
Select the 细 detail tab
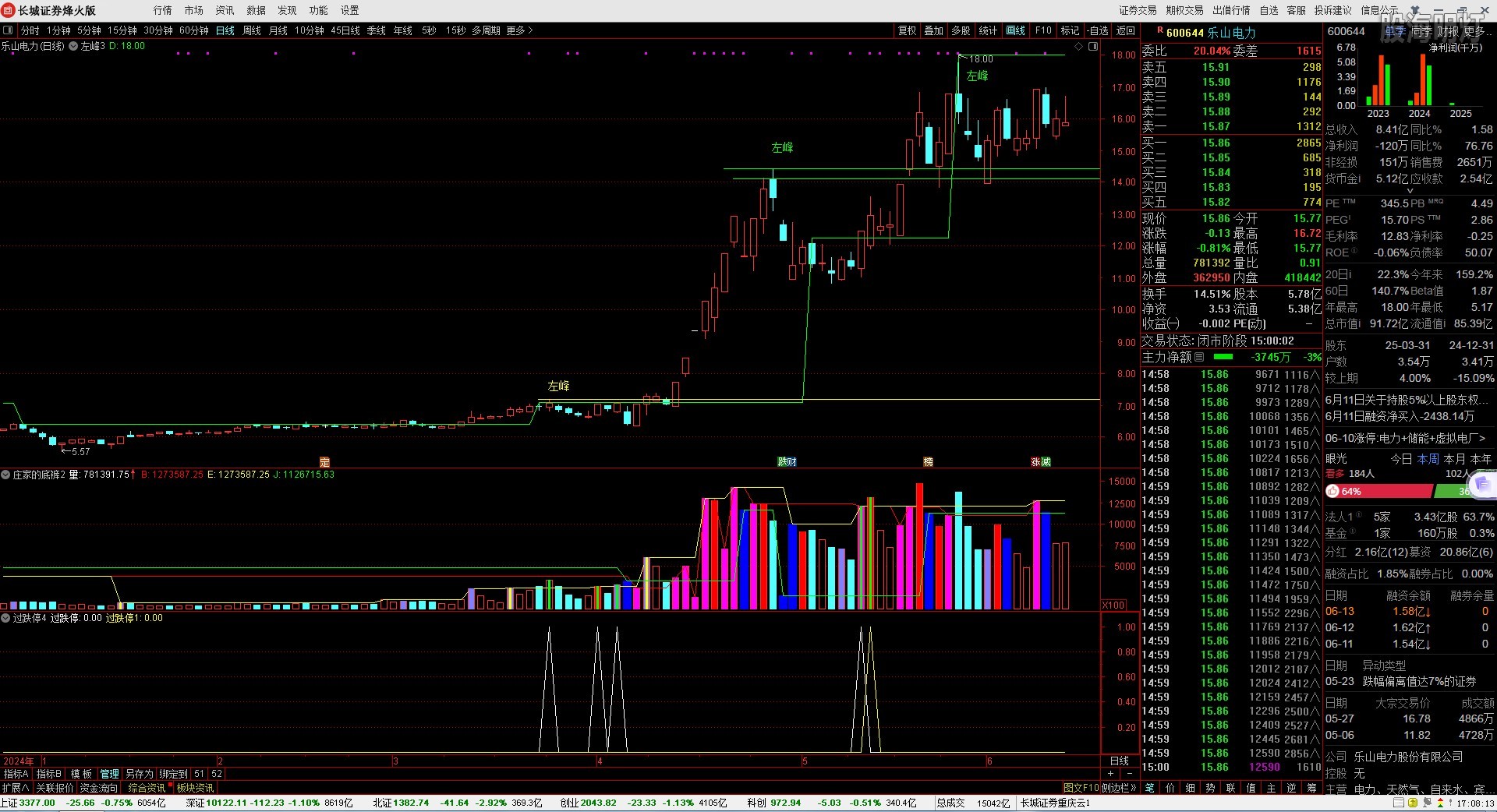click(1191, 788)
